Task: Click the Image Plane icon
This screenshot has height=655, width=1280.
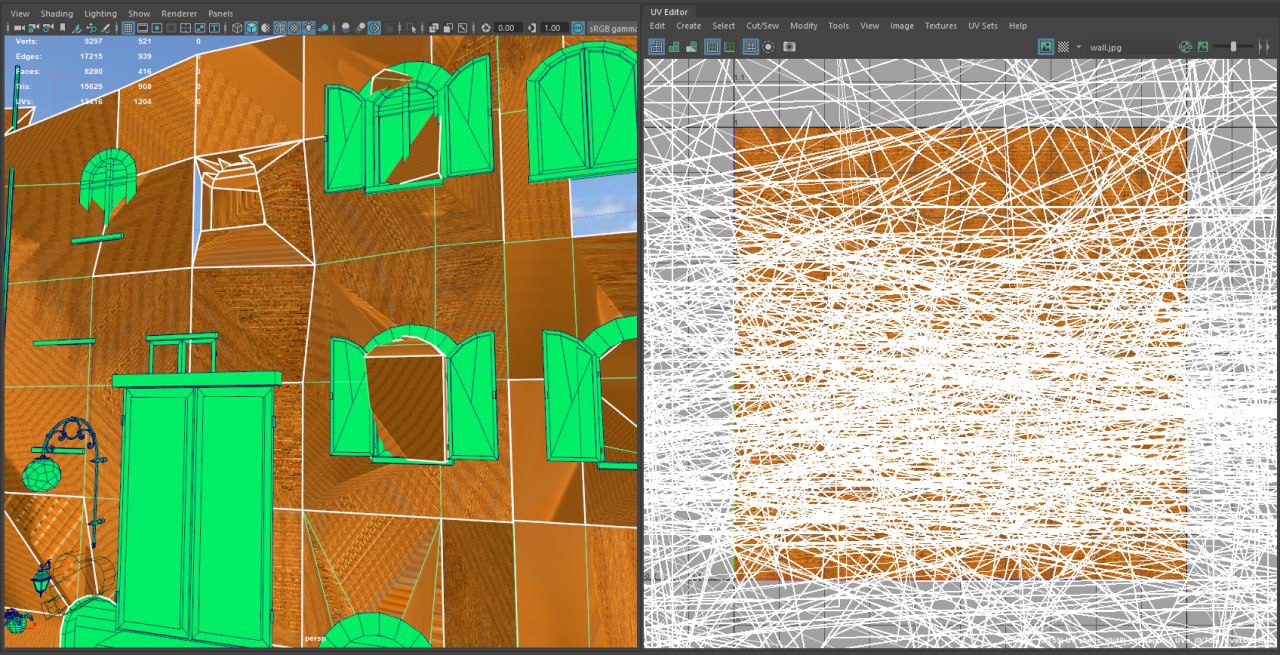Action: (x=77, y=28)
